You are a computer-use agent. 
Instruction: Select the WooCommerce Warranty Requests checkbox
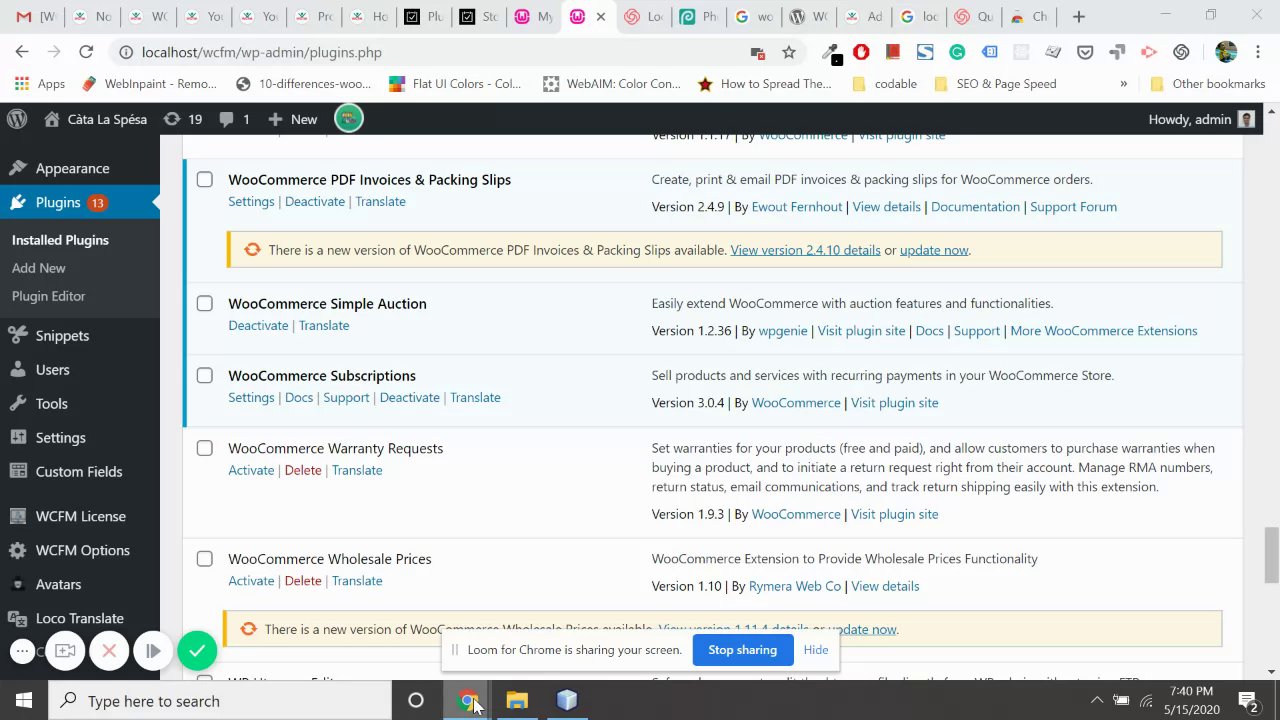pyautogui.click(x=204, y=448)
